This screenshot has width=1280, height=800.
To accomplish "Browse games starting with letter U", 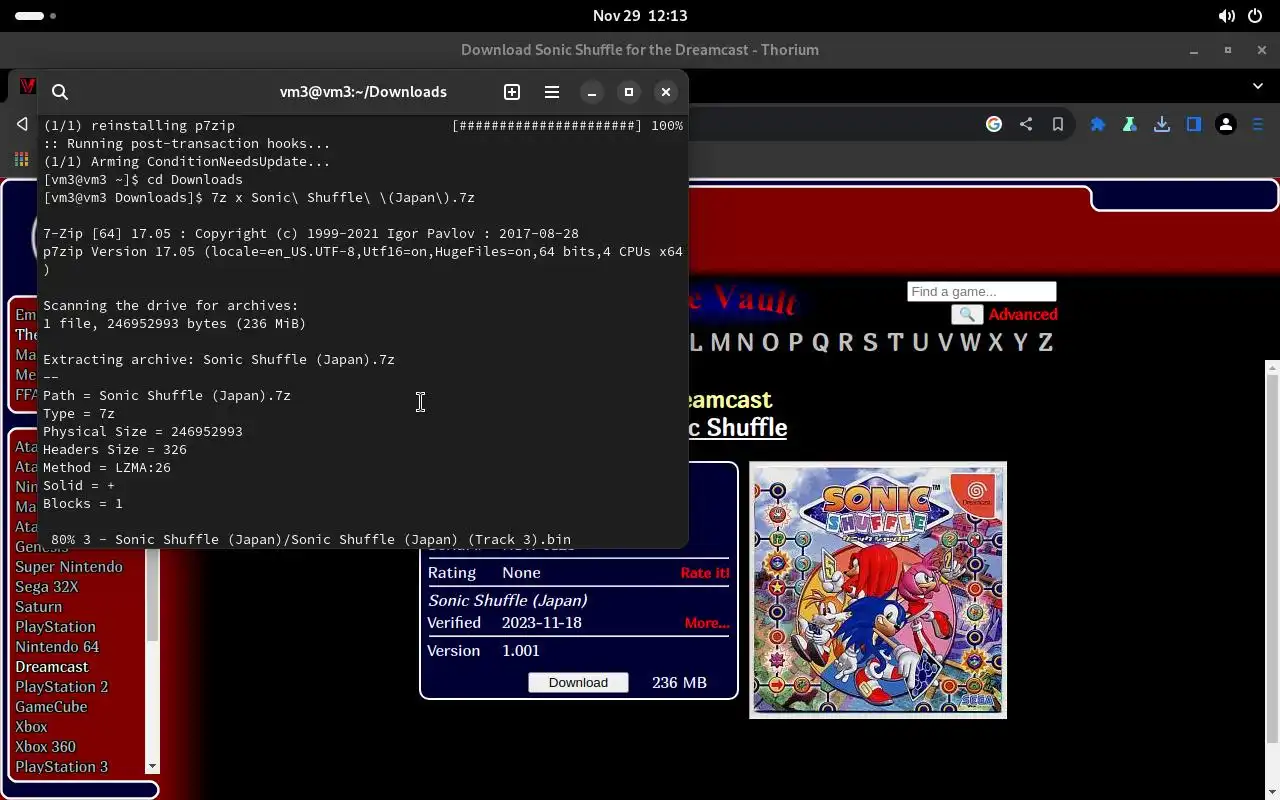I will [920, 343].
